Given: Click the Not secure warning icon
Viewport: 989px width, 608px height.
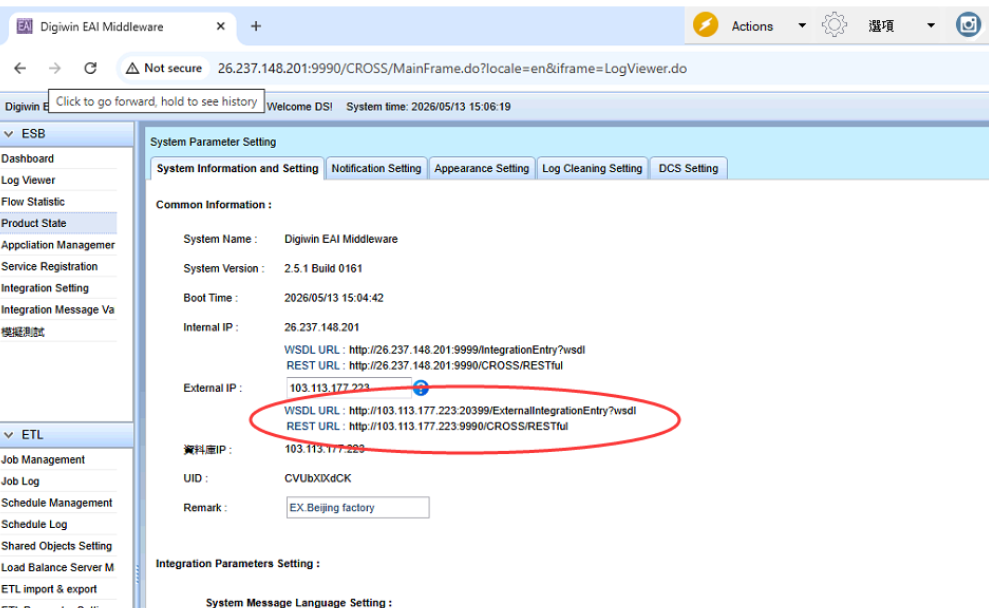Looking at the screenshot, I should pyautogui.click(x=132, y=68).
